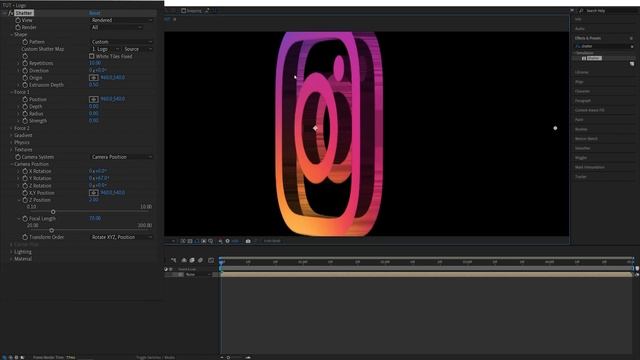
Task: Toggle stopwatch for Force 1 Depth
Action: click(x=25, y=107)
